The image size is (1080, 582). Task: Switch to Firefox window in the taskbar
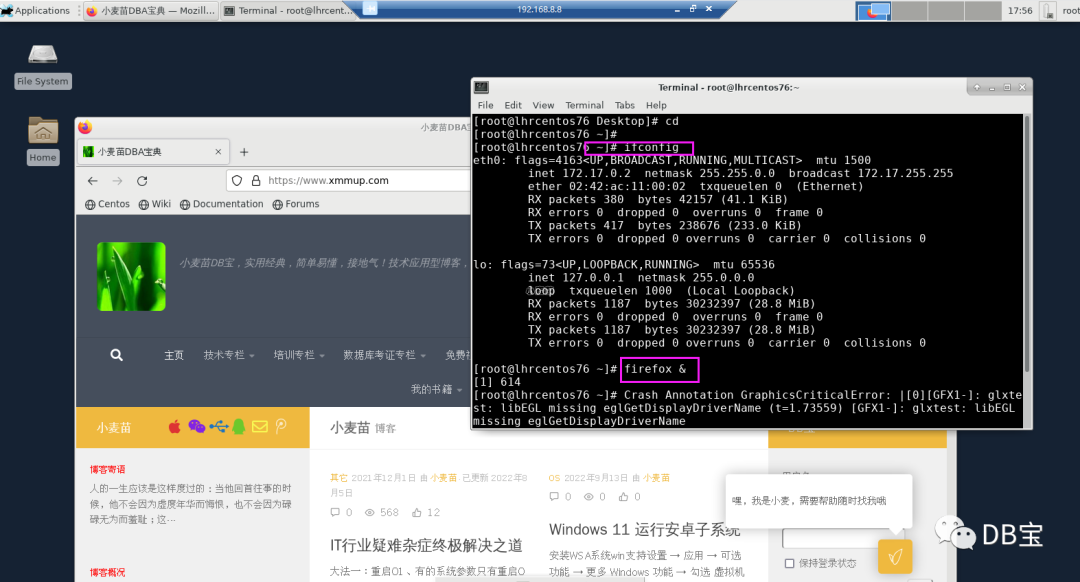[151, 10]
